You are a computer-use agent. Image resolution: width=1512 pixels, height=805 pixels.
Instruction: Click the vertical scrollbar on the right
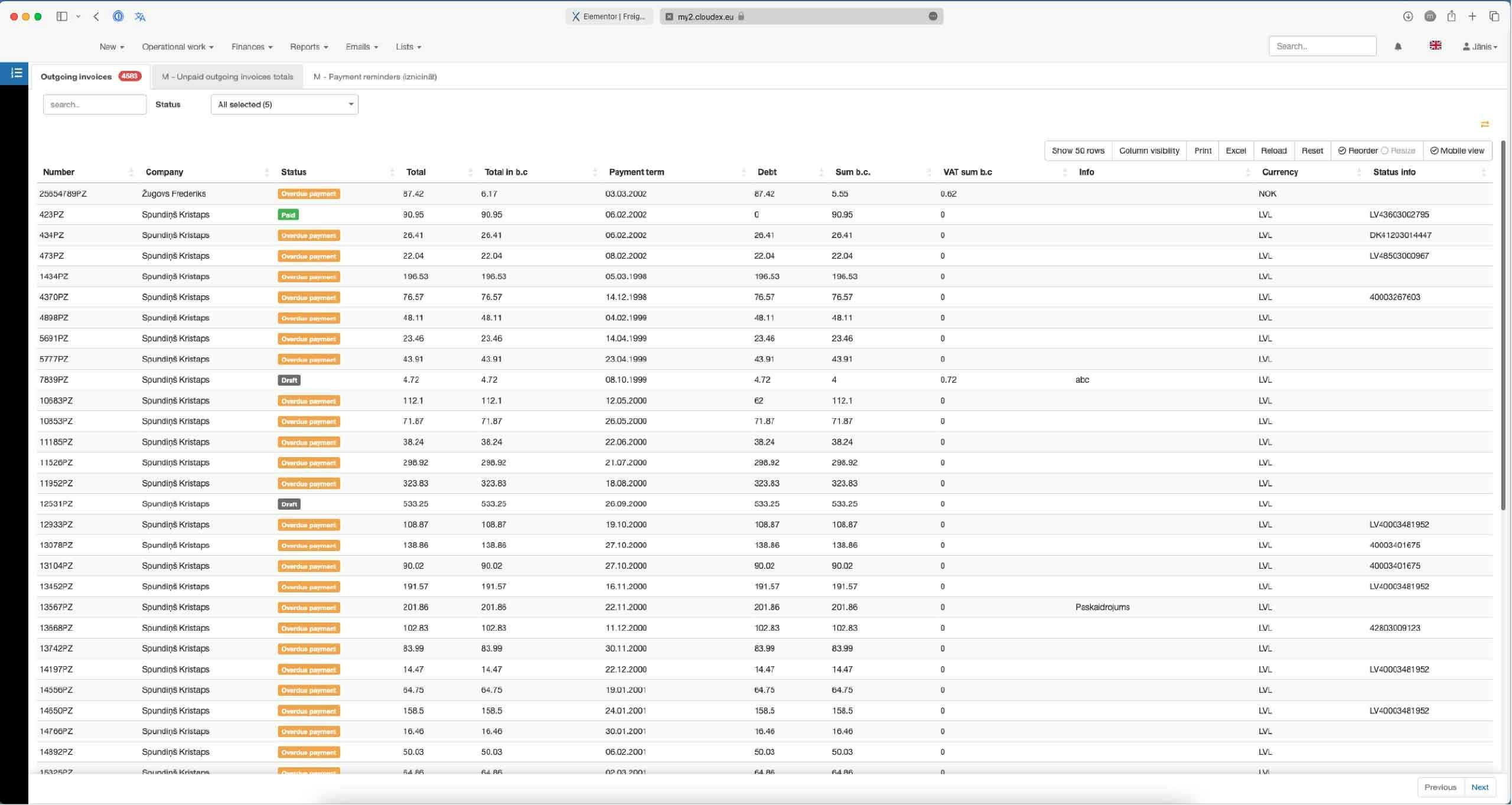(x=1503, y=325)
